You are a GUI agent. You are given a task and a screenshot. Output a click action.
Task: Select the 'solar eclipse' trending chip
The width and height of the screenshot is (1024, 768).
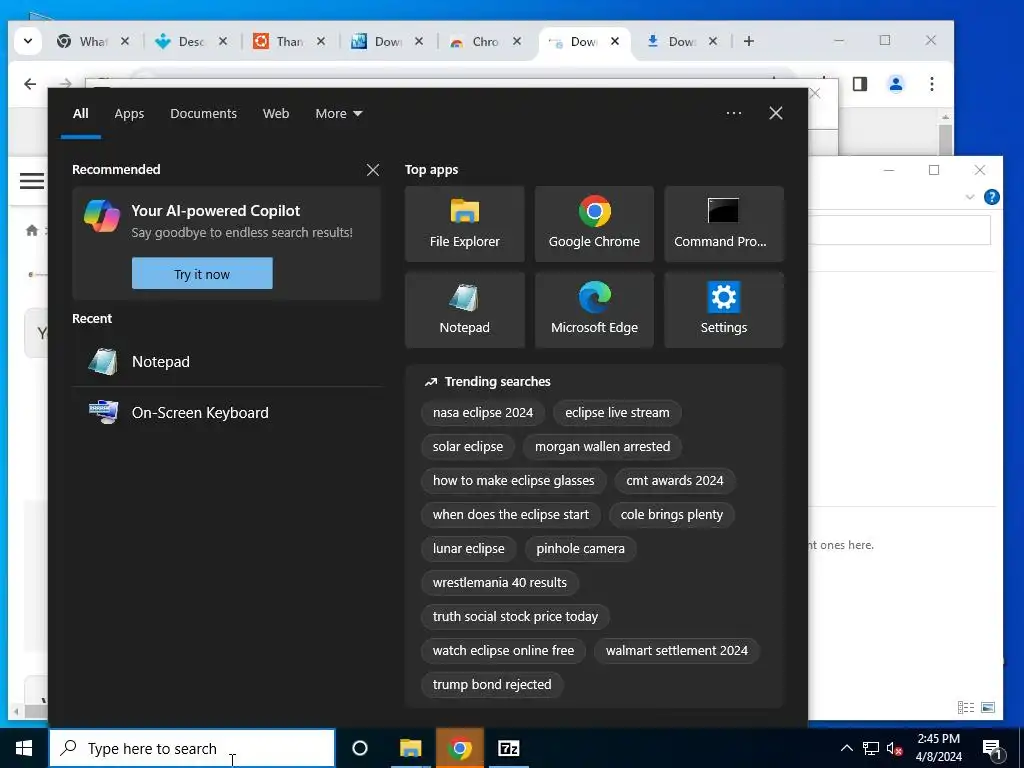pos(468,447)
